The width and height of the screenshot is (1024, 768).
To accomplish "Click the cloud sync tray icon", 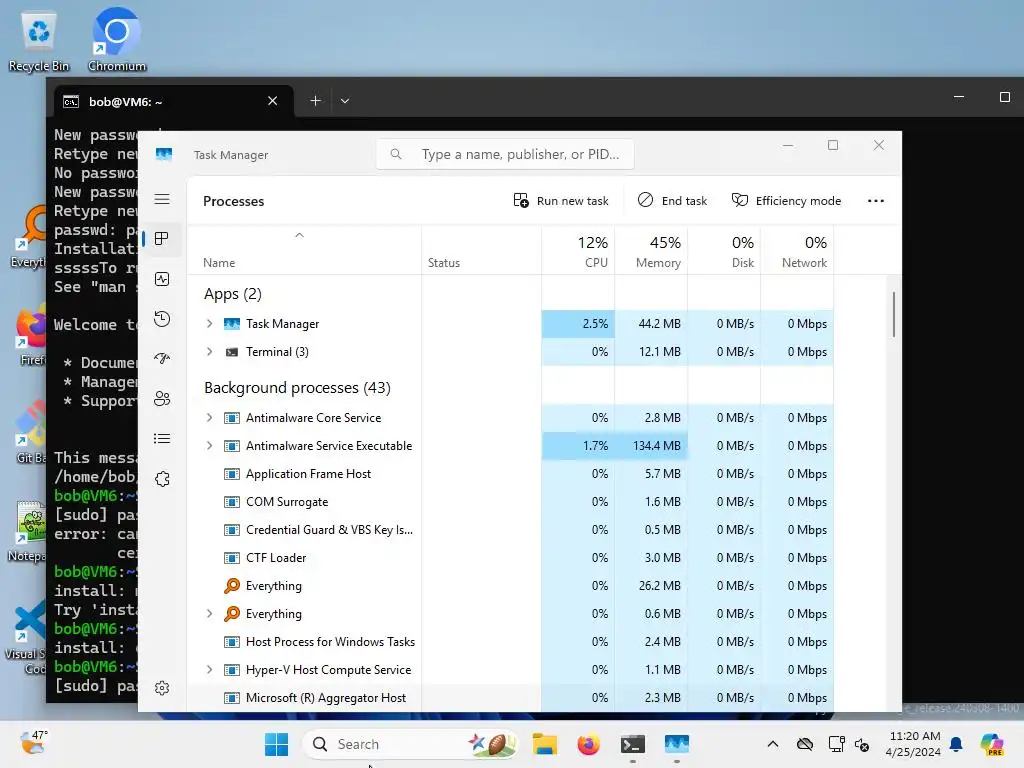I will coord(805,744).
